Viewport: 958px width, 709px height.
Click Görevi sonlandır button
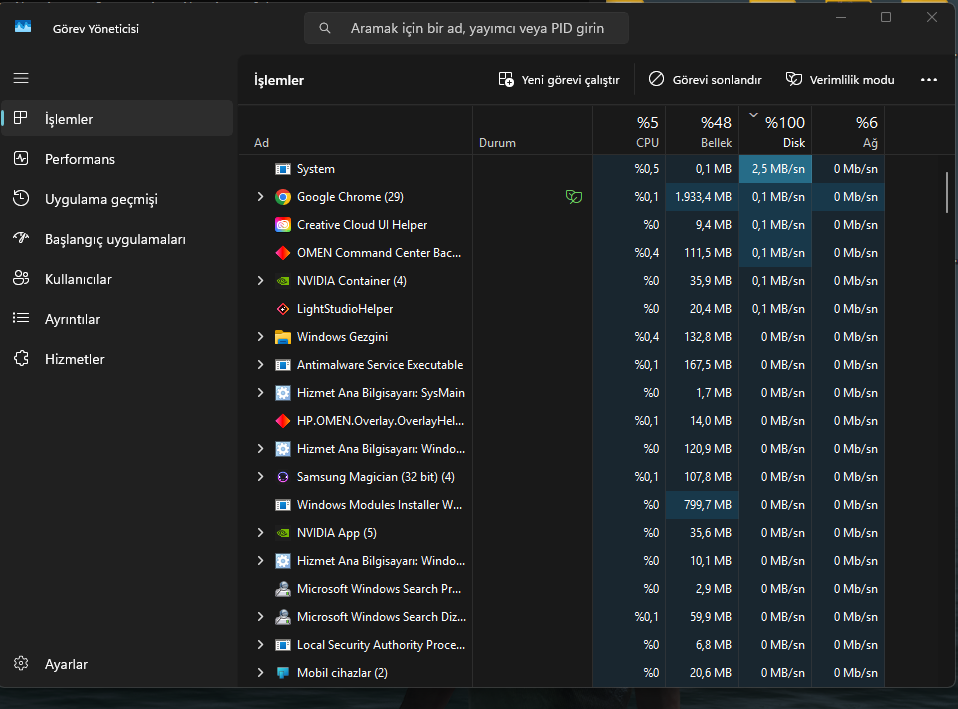coord(705,79)
